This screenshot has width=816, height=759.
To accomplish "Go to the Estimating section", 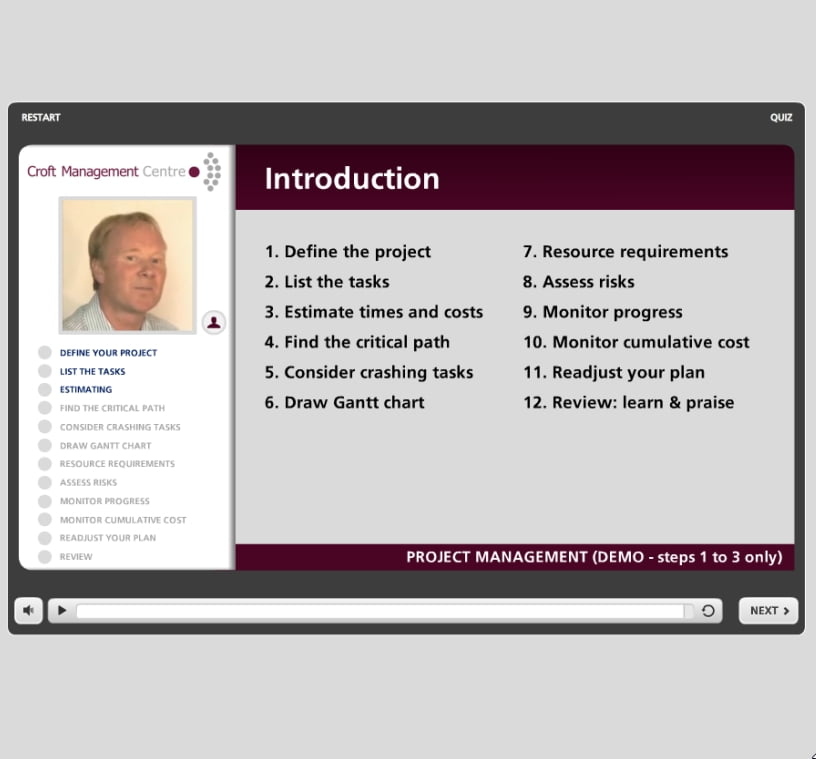I will (x=86, y=390).
